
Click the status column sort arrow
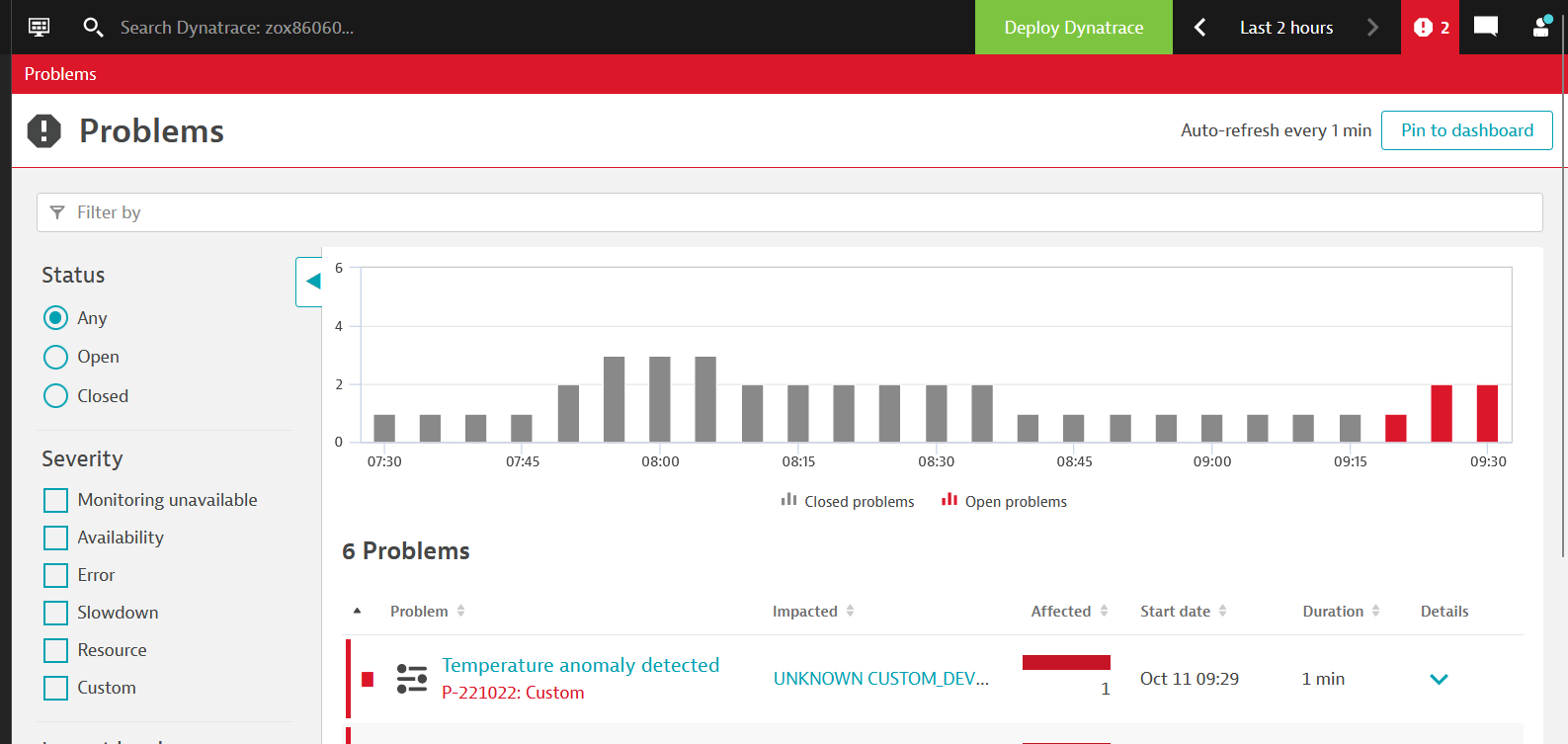(358, 611)
